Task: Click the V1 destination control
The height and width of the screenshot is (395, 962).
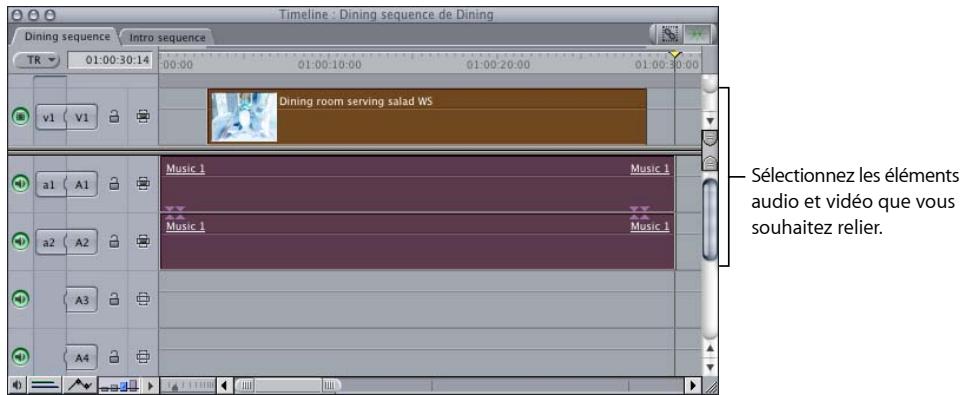Action: click(82, 117)
